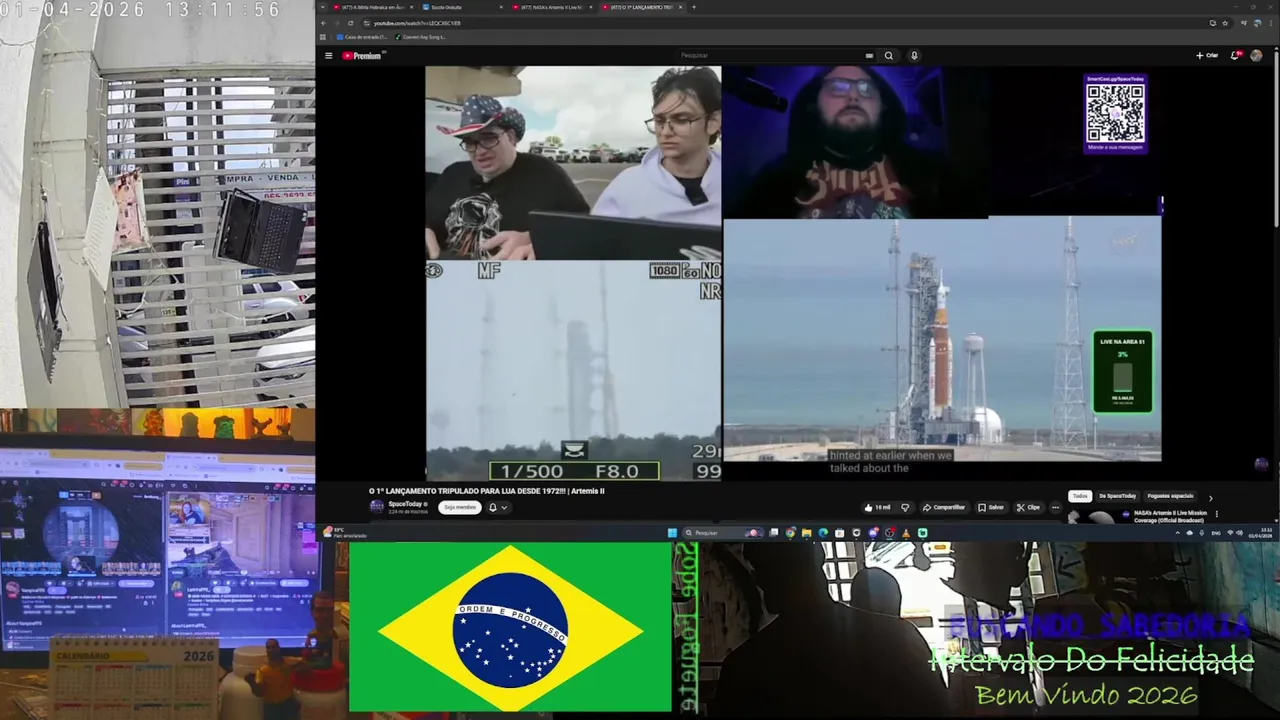
Task: Click the taskbar Pesquisar search box
Action: click(721, 533)
